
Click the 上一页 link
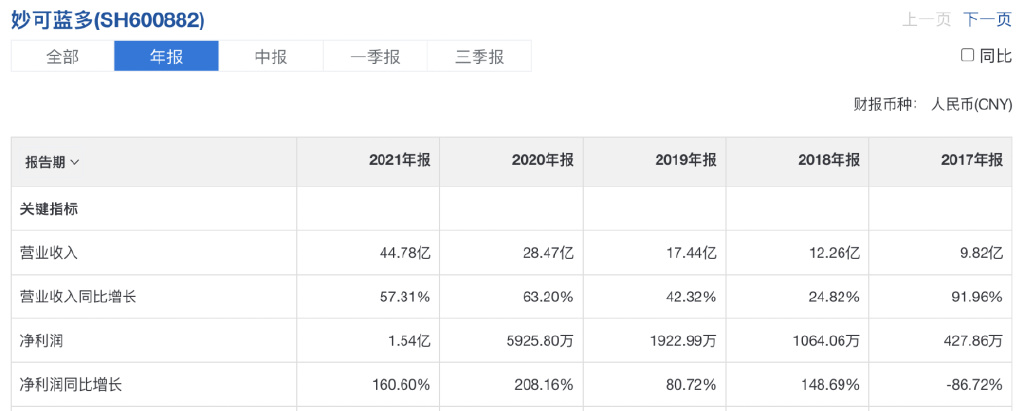pyautogui.click(x=927, y=19)
